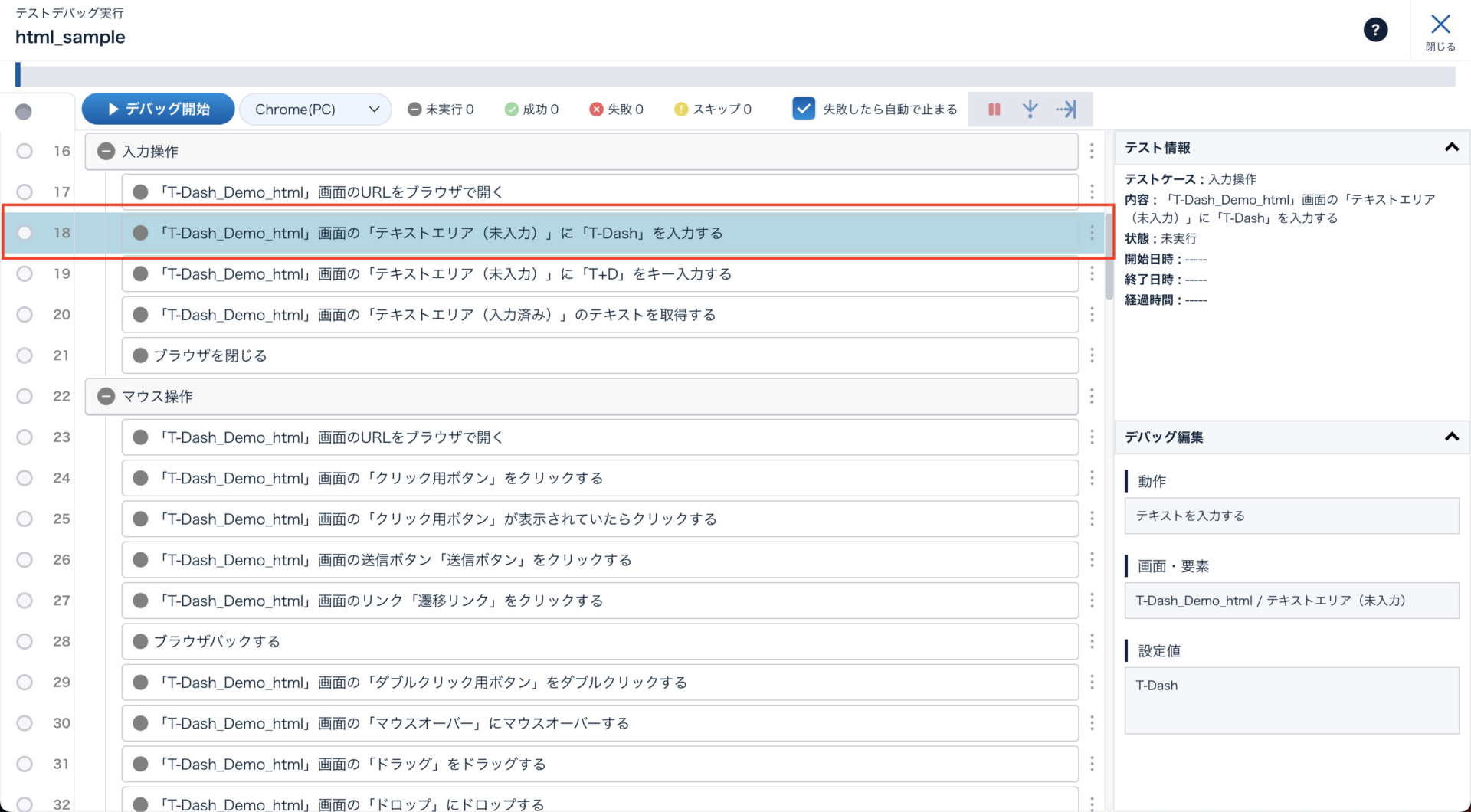
Task: Click the 設定値 text field with T-Dash
Action: pos(1291,700)
